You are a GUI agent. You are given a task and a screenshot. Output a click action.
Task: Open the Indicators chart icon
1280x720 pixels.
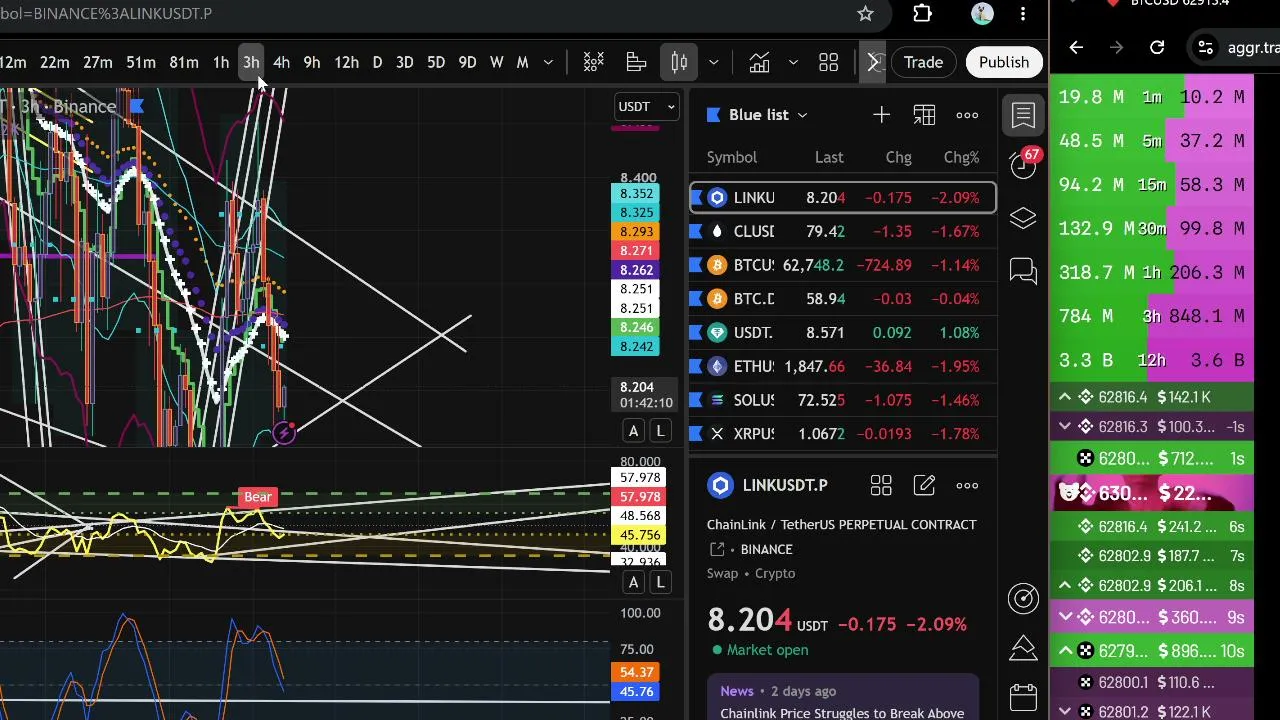click(x=759, y=62)
